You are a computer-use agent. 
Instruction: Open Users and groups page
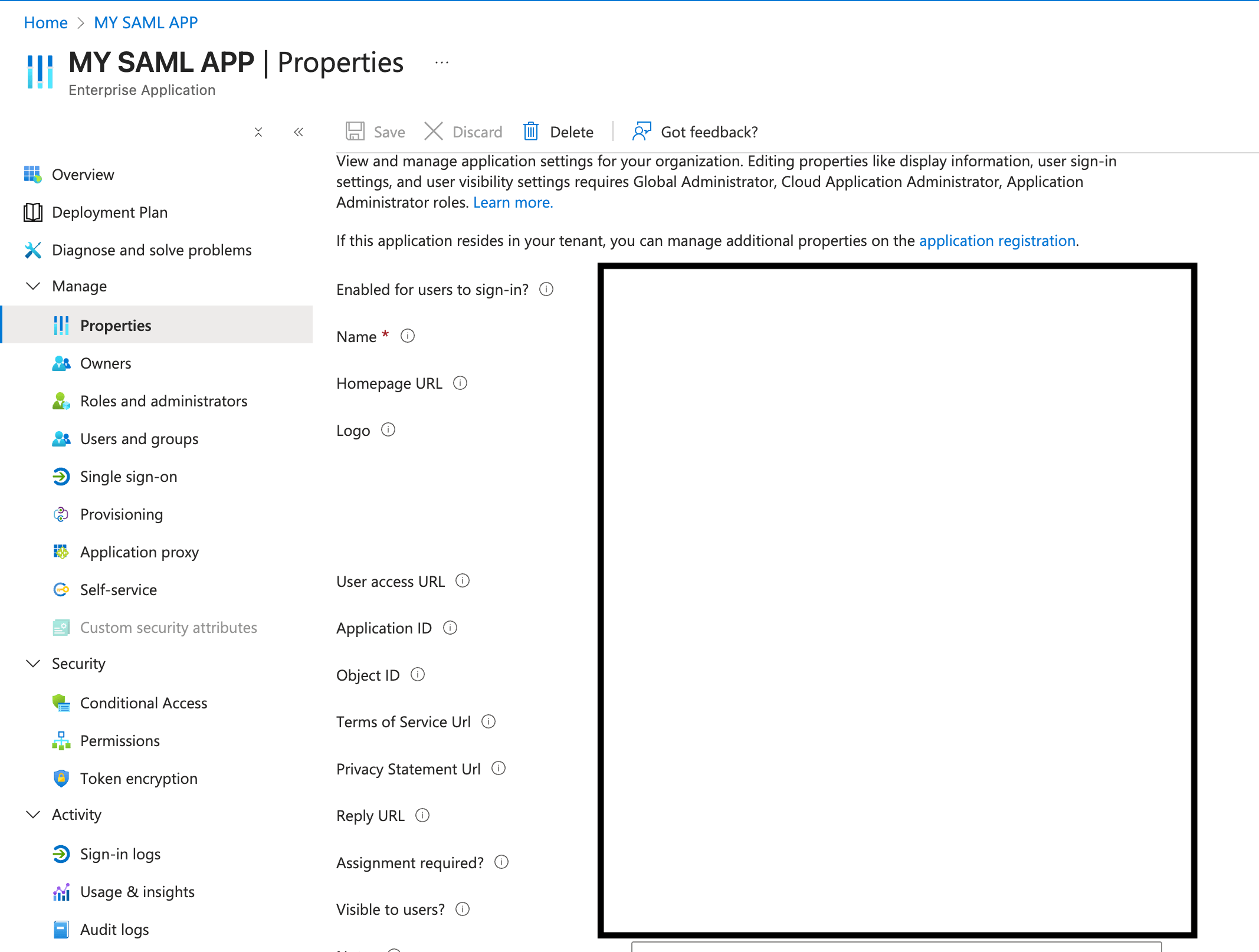point(139,439)
